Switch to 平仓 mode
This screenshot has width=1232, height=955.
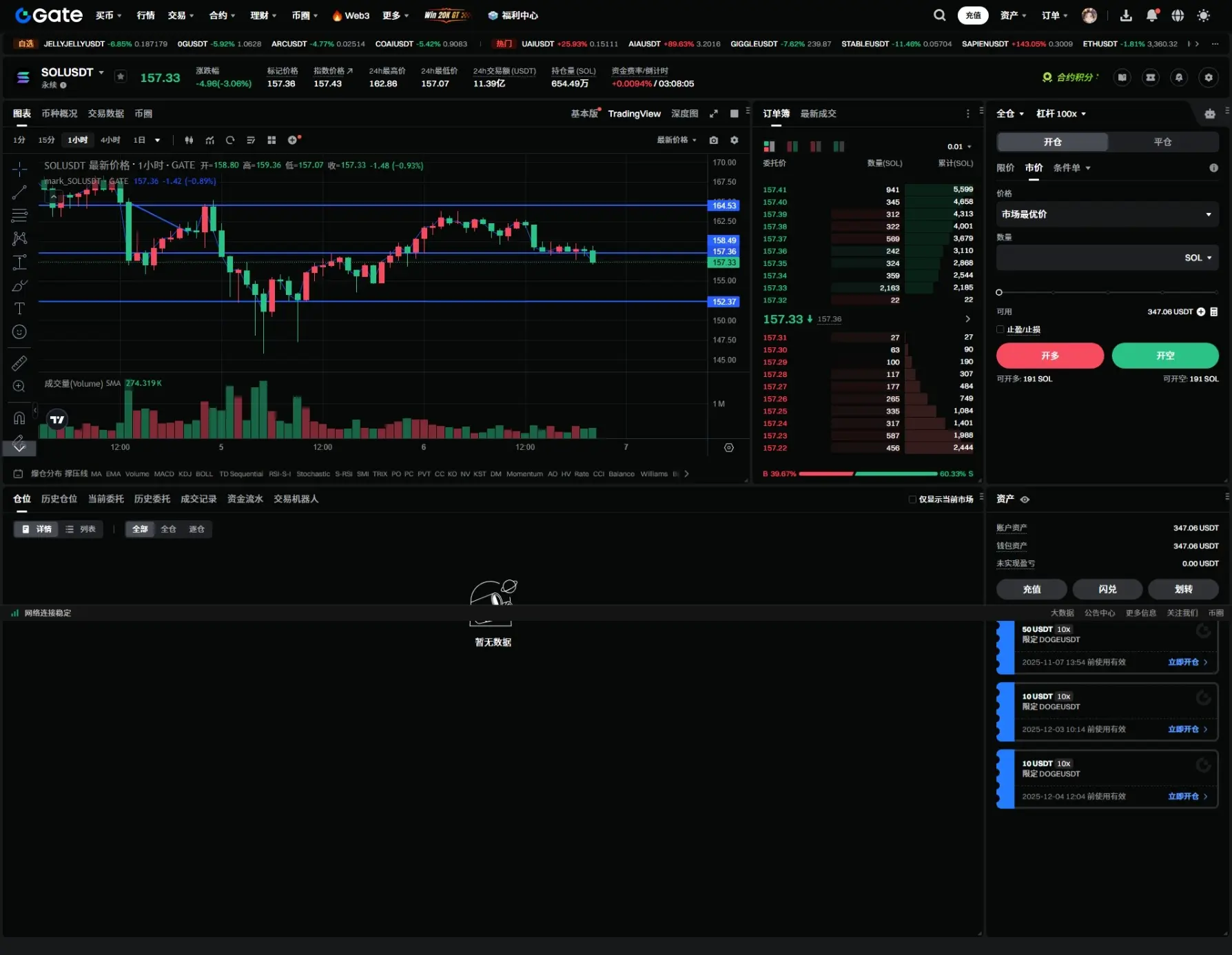(1163, 142)
